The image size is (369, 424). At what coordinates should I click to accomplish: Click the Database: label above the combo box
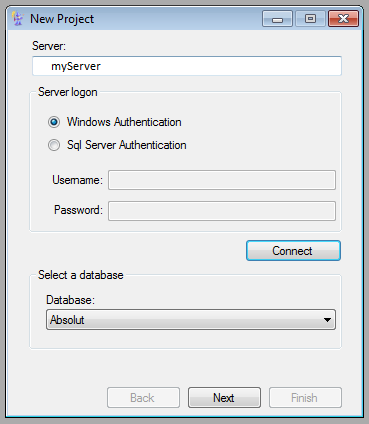point(70,300)
